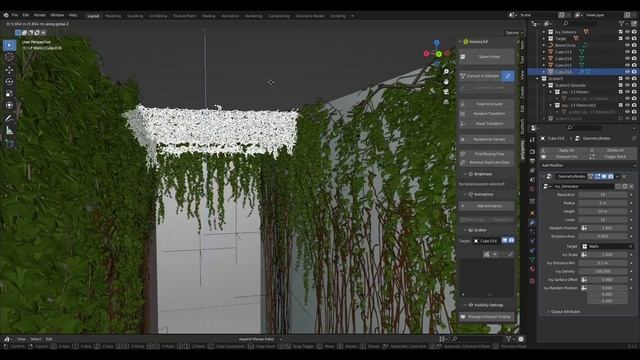This screenshot has width=640, height=360.
Task: Hide Ivy_Instance in viewport via eye icon
Action: pyautogui.click(x=627, y=32)
